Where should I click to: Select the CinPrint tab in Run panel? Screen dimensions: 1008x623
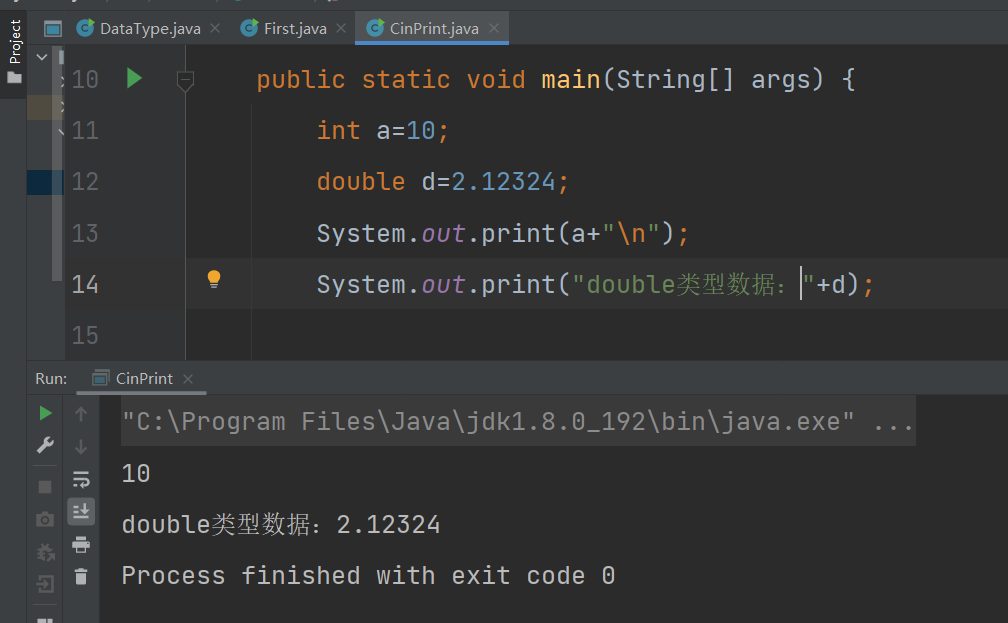click(x=142, y=378)
